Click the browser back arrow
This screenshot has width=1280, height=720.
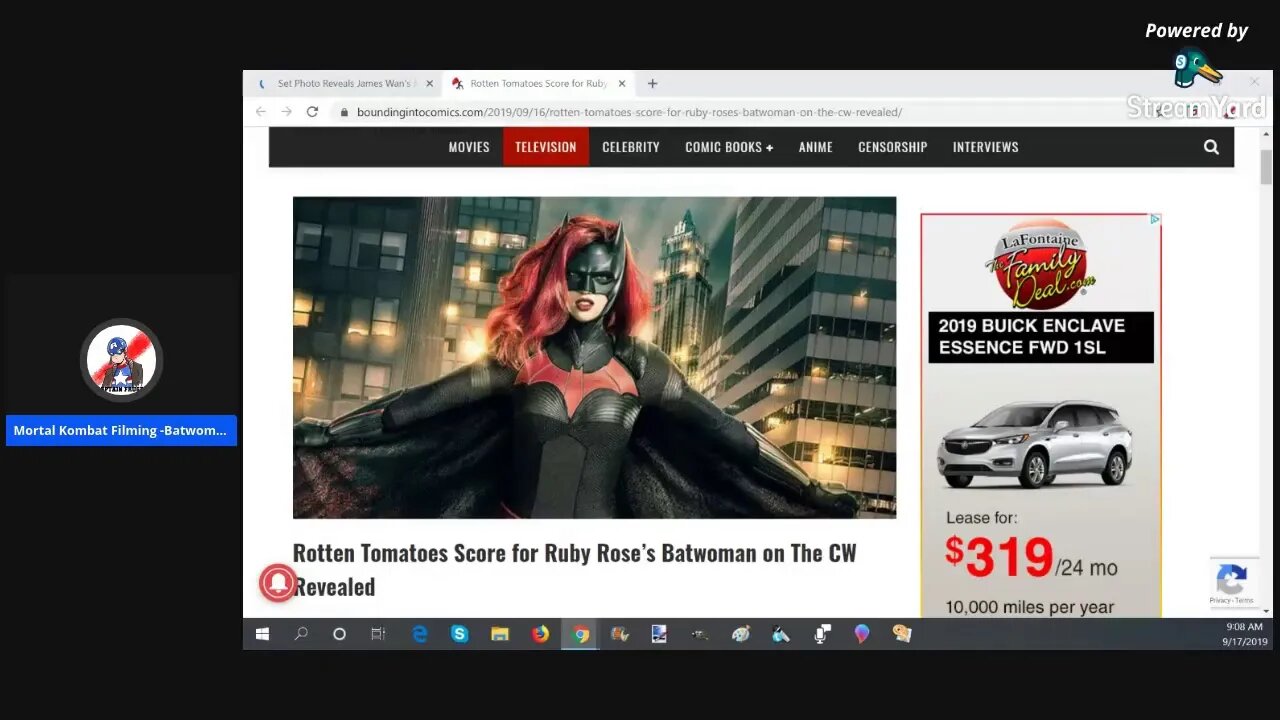(261, 112)
